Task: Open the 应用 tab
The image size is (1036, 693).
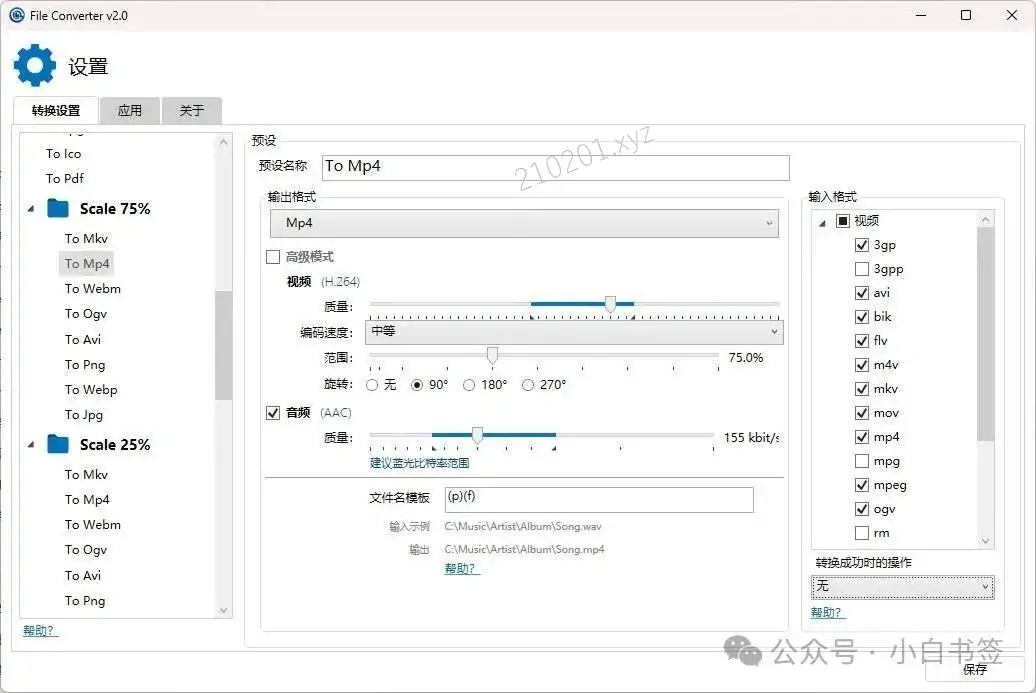Action: pyautogui.click(x=130, y=110)
